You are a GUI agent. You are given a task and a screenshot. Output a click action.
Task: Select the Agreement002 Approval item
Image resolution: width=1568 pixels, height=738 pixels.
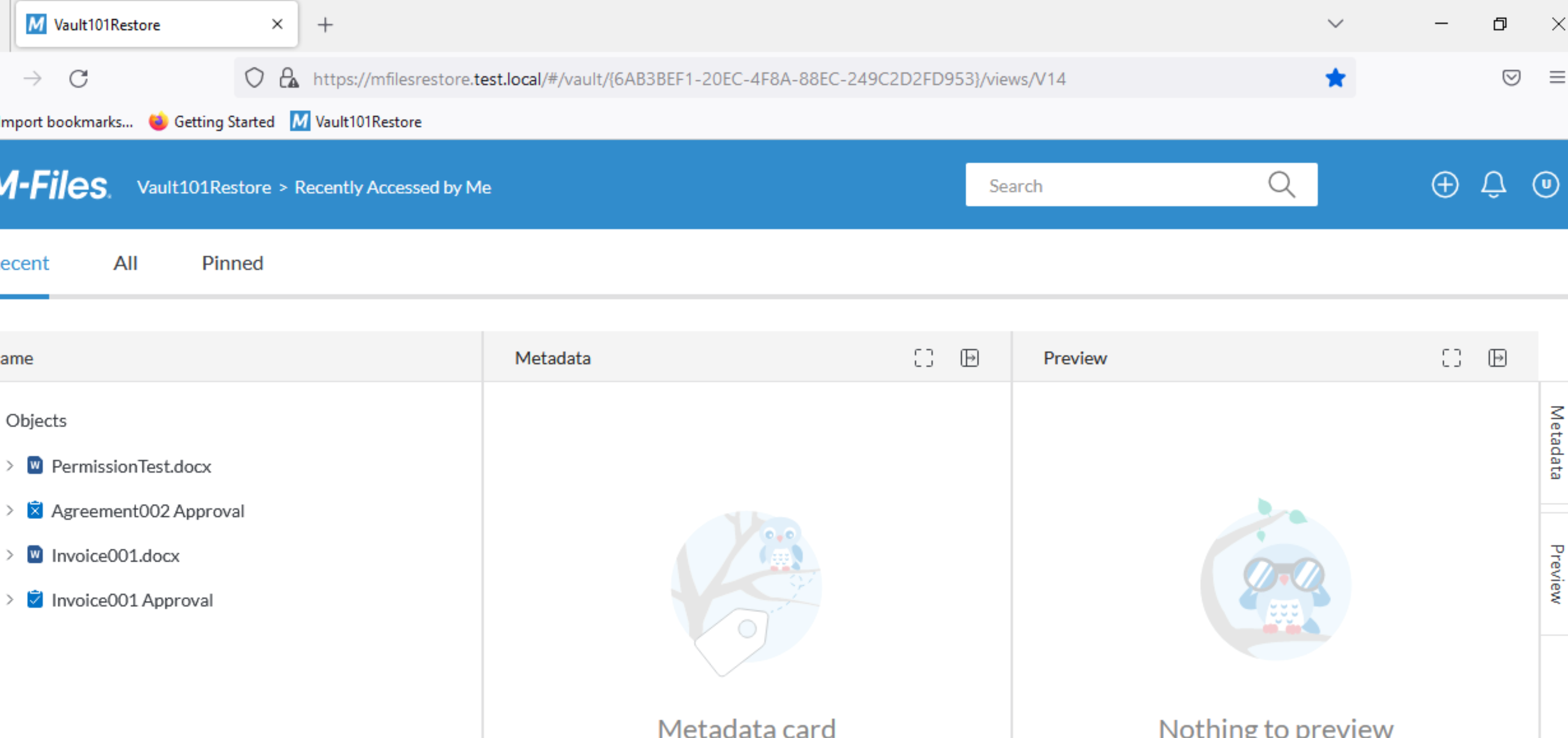point(148,511)
